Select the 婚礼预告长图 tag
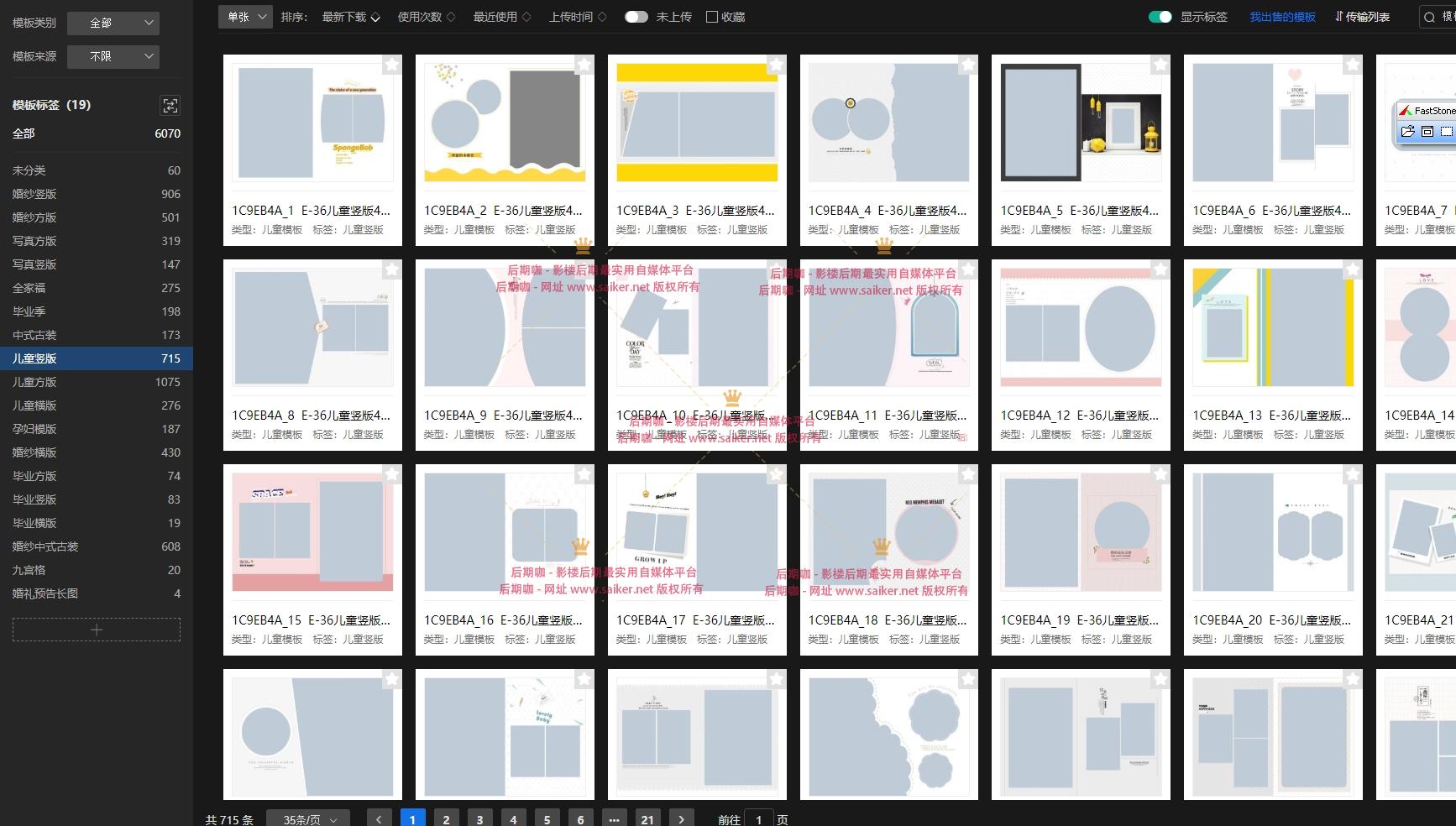This screenshot has height=826, width=1456. [97, 593]
